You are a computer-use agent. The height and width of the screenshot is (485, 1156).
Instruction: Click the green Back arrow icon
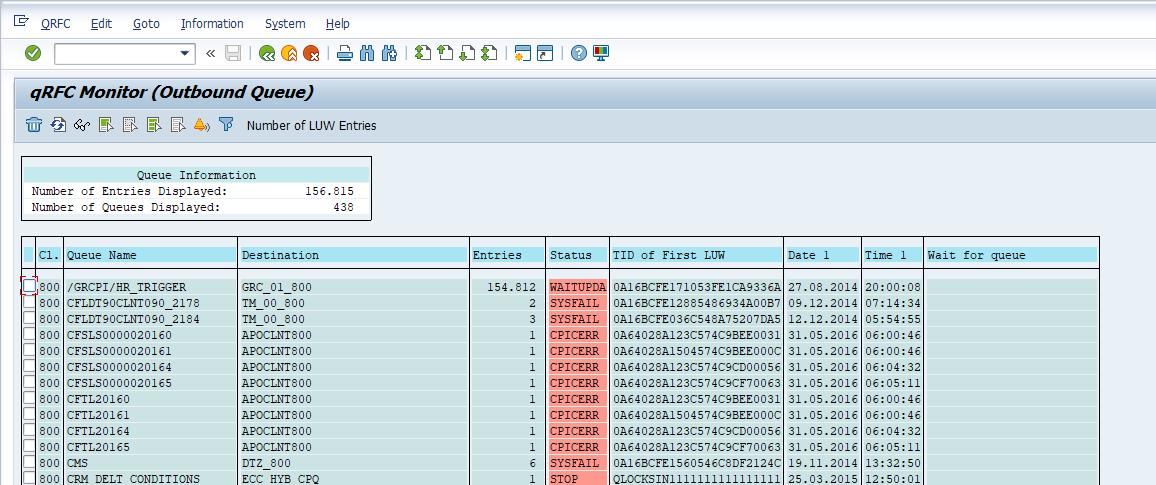267,54
